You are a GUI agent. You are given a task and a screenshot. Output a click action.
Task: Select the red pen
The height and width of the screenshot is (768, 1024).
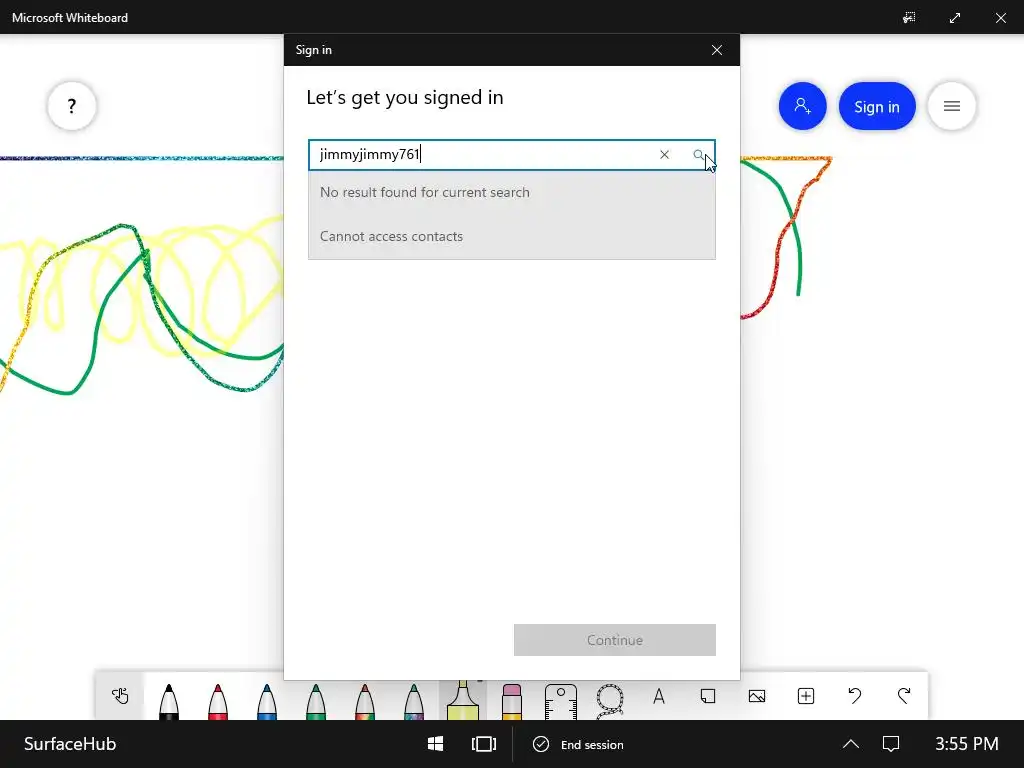click(217, 700)
